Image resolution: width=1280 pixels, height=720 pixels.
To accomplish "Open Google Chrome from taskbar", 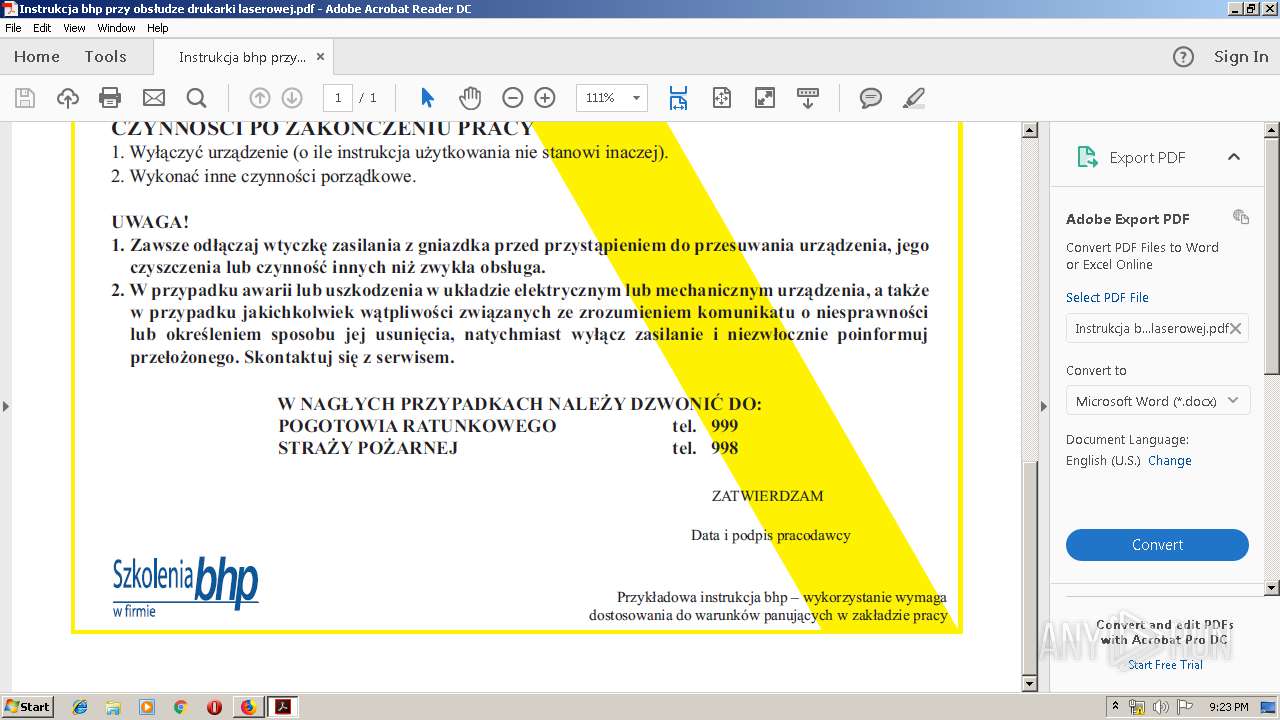I will [180, 707].
